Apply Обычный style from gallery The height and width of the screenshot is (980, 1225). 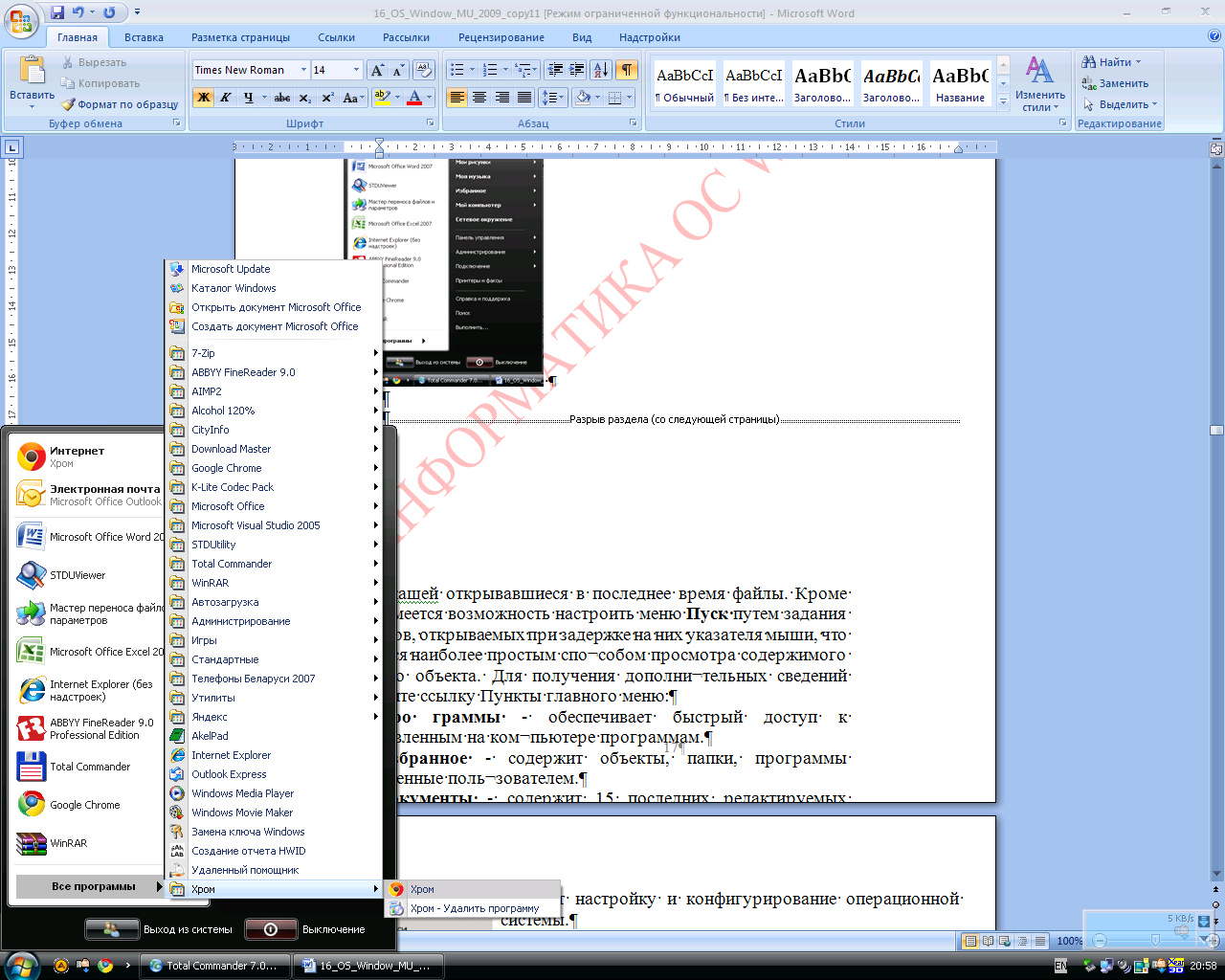tap(684, 83)
